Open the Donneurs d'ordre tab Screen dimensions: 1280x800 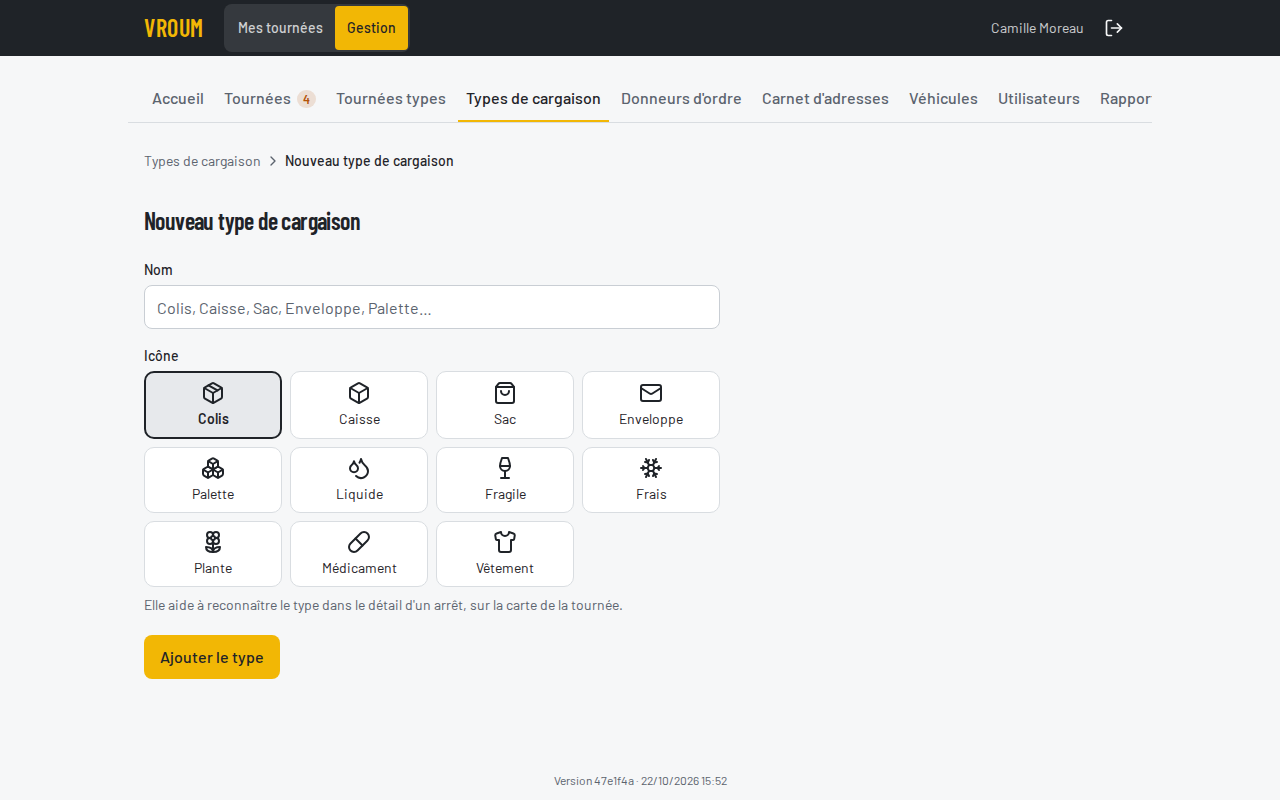pos(681,98)
